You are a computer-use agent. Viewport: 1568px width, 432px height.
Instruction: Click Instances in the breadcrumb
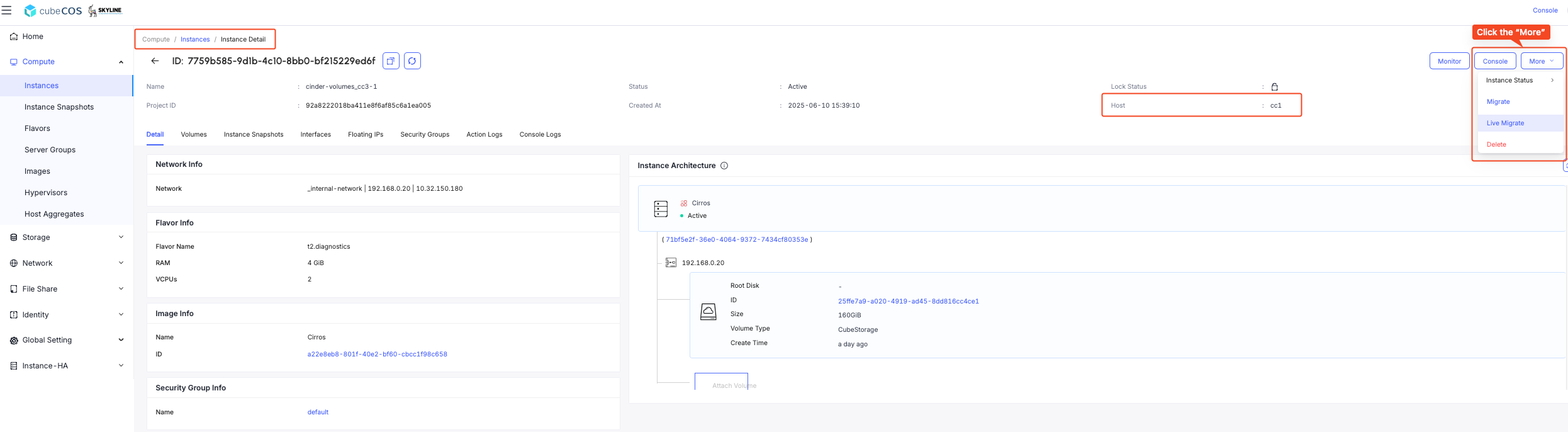click(195, 39)
